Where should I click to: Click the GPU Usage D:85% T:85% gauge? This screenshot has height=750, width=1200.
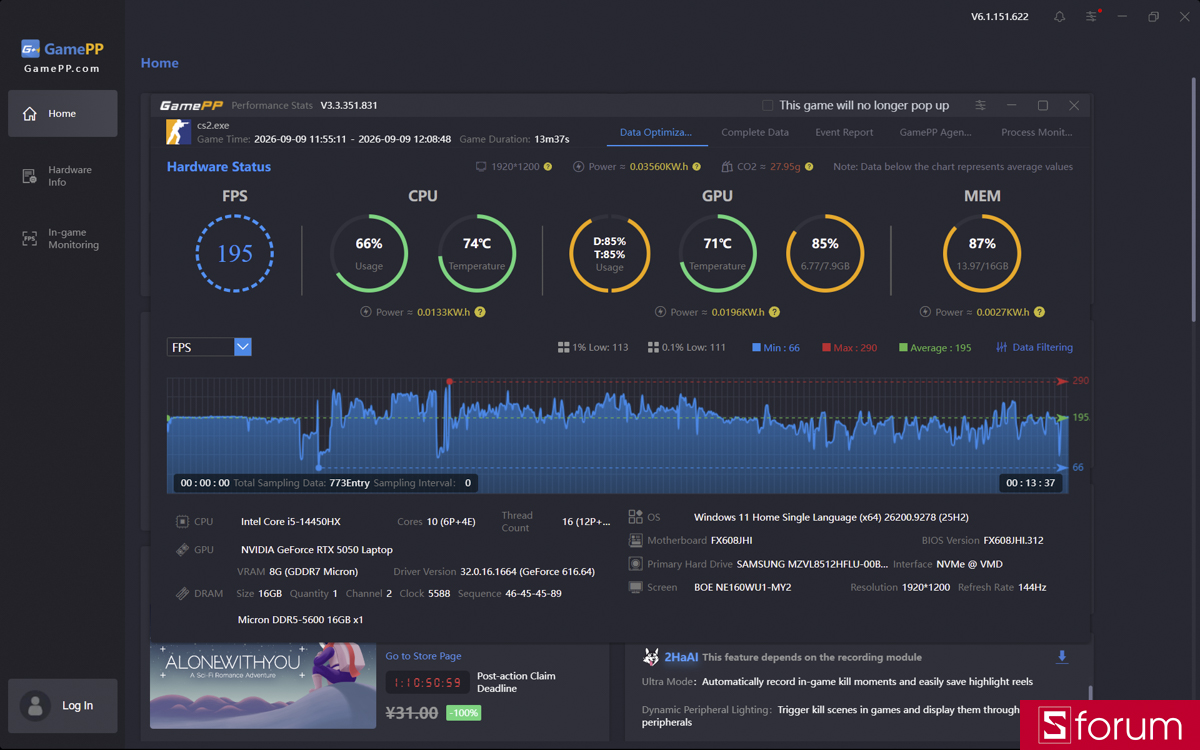[610, 253]
